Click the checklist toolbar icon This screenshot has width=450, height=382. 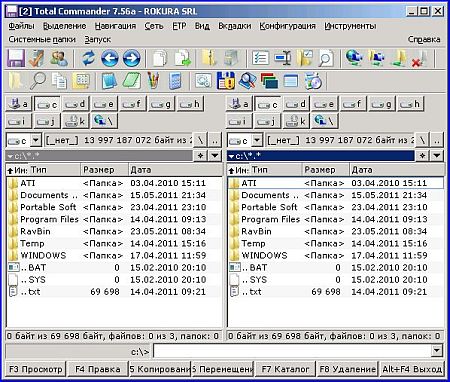(x=260, y=59)
